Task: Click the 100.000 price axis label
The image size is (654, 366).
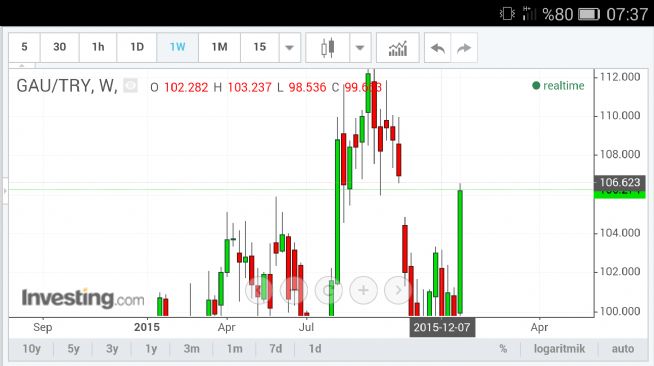Action: click(620, 311)
